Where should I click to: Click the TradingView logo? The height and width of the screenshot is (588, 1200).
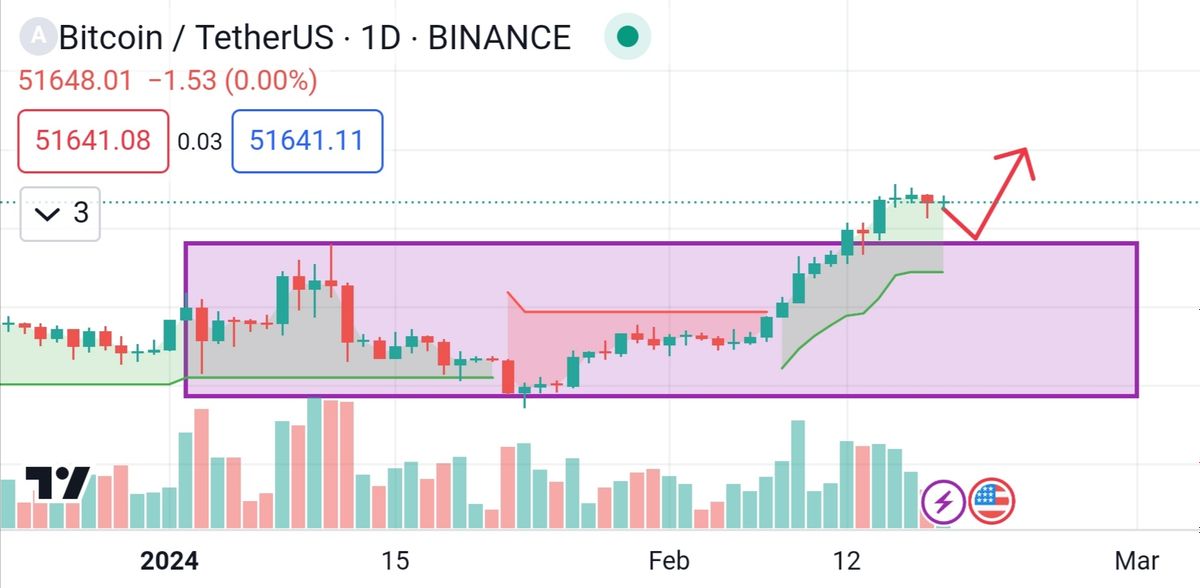point(57,484)
